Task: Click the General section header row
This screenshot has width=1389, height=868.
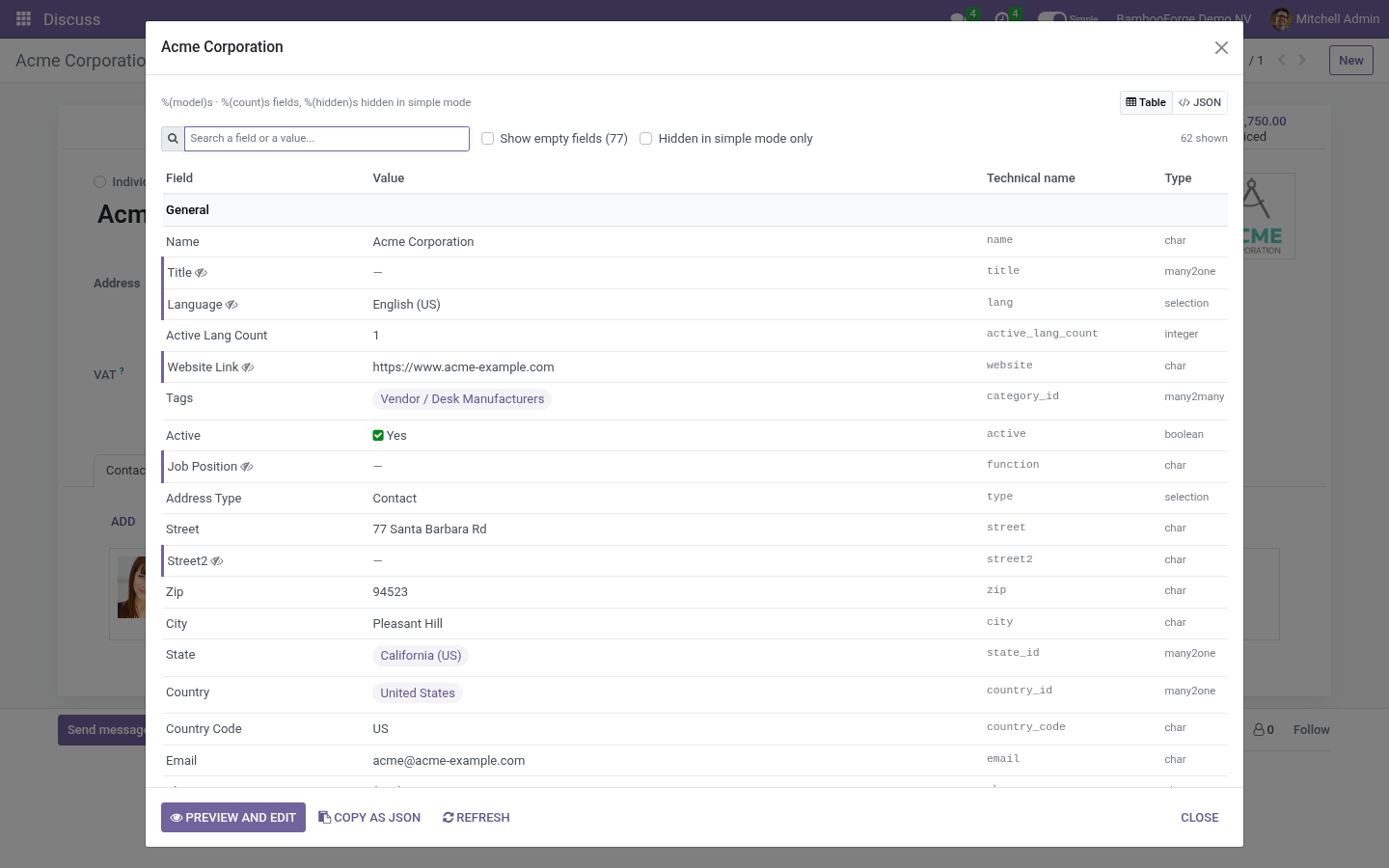Action: 694,210
